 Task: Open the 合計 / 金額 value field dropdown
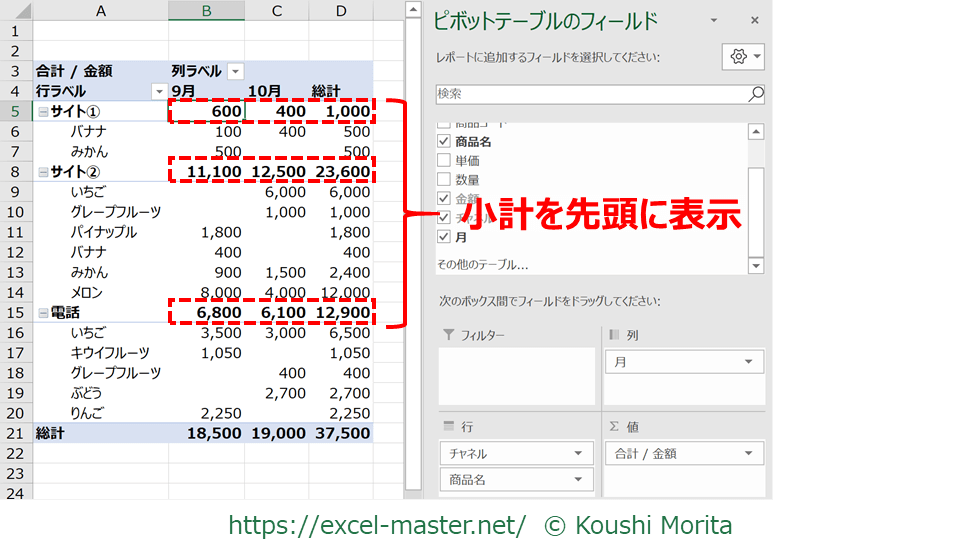click(746, 453)
